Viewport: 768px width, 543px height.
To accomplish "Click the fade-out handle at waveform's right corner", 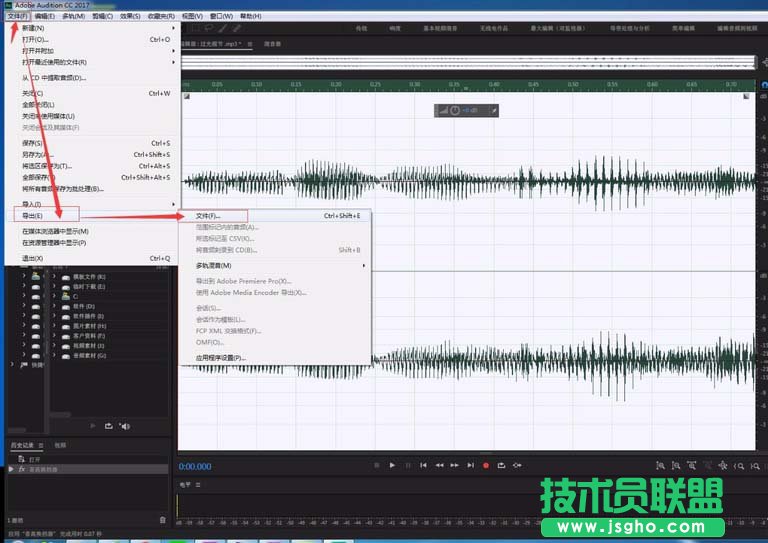I will pos(746,96).
